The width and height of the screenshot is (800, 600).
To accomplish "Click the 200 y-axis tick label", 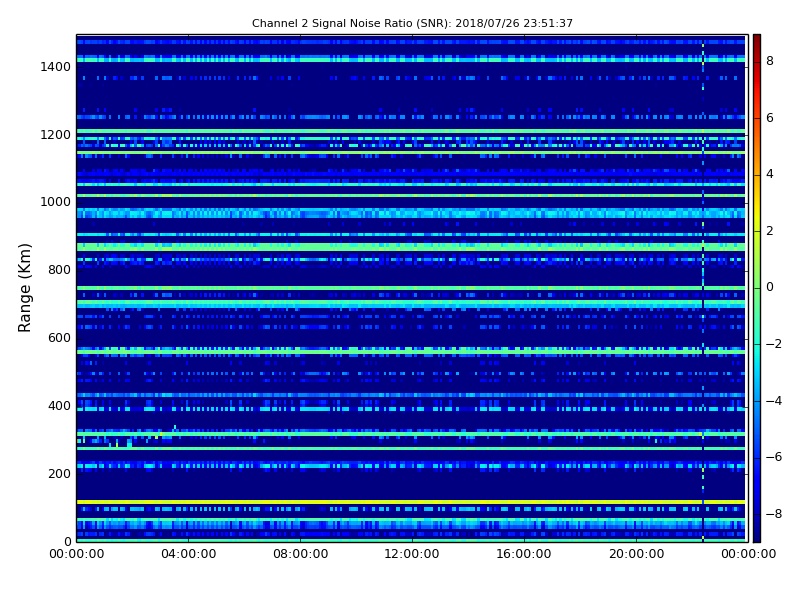I will point(59,473).
